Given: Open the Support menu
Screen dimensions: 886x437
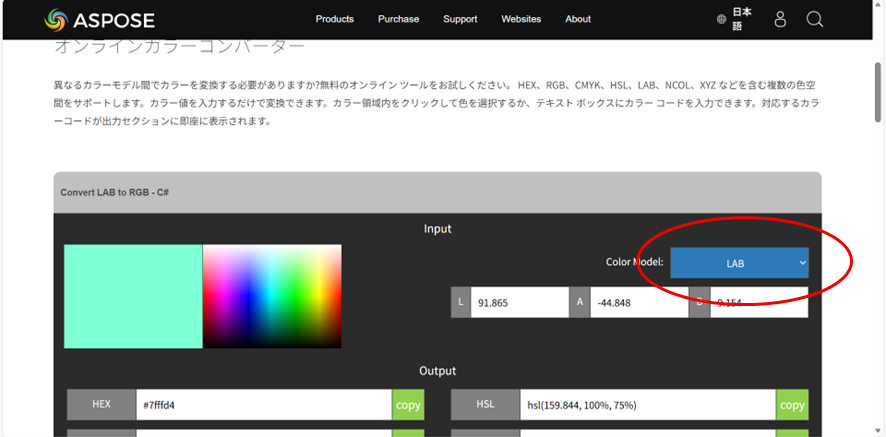Looking at the screenshot, I should tap(460, 19).
